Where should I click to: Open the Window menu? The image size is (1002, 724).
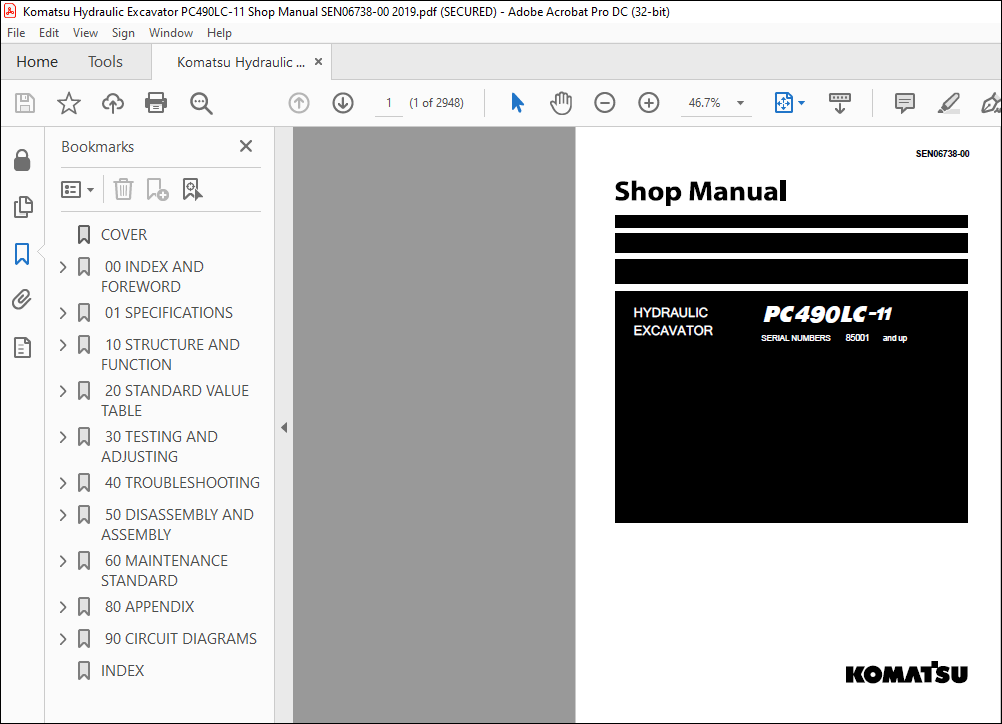point(171,33)
